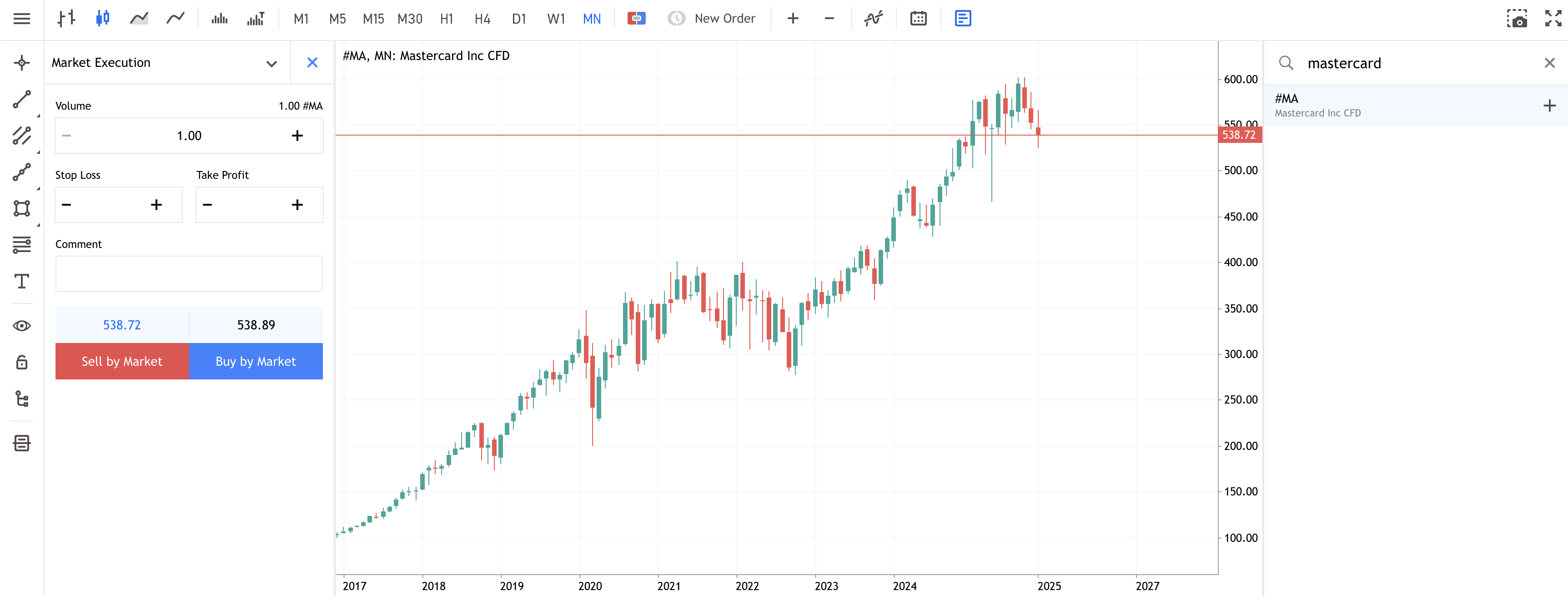The width and height of the screenshot is (1568, 596).
Task: Expand the Market Execution order type dropdown
Action: 271,63
